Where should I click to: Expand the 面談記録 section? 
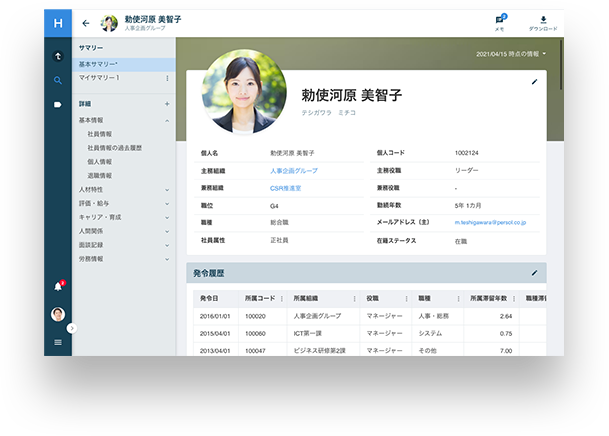pos(167,245)
